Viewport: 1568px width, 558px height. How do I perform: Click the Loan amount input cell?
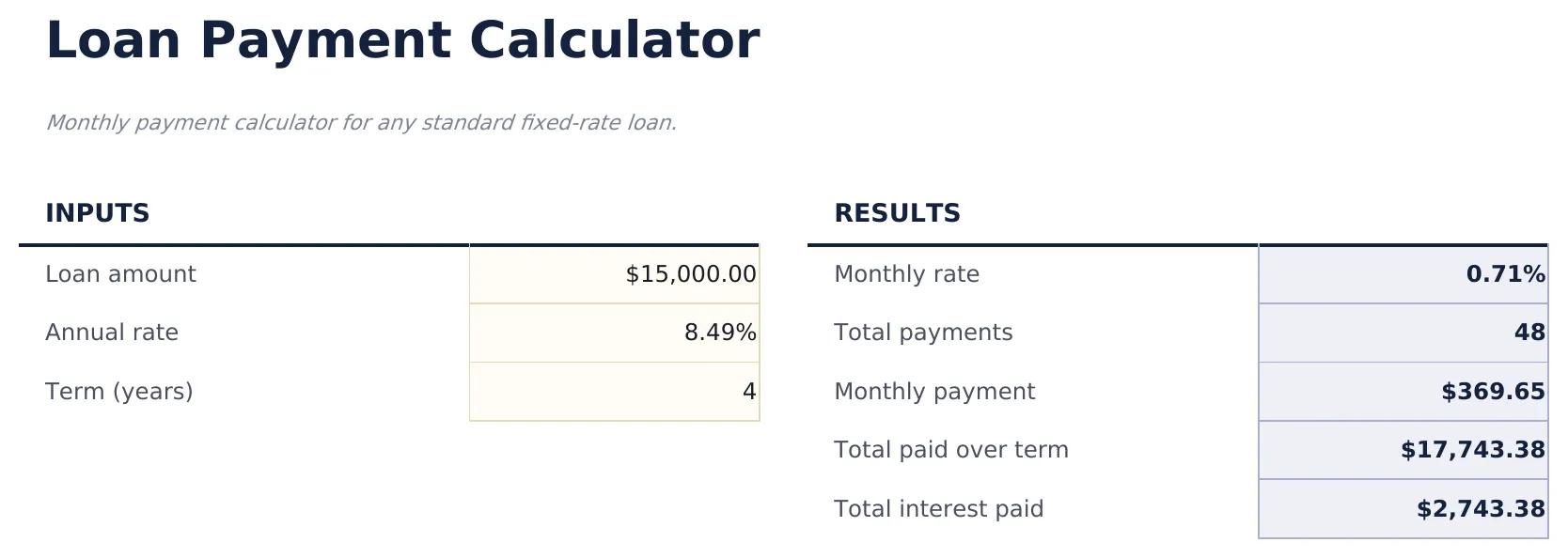pyautogui.click(x=614, y=274)
